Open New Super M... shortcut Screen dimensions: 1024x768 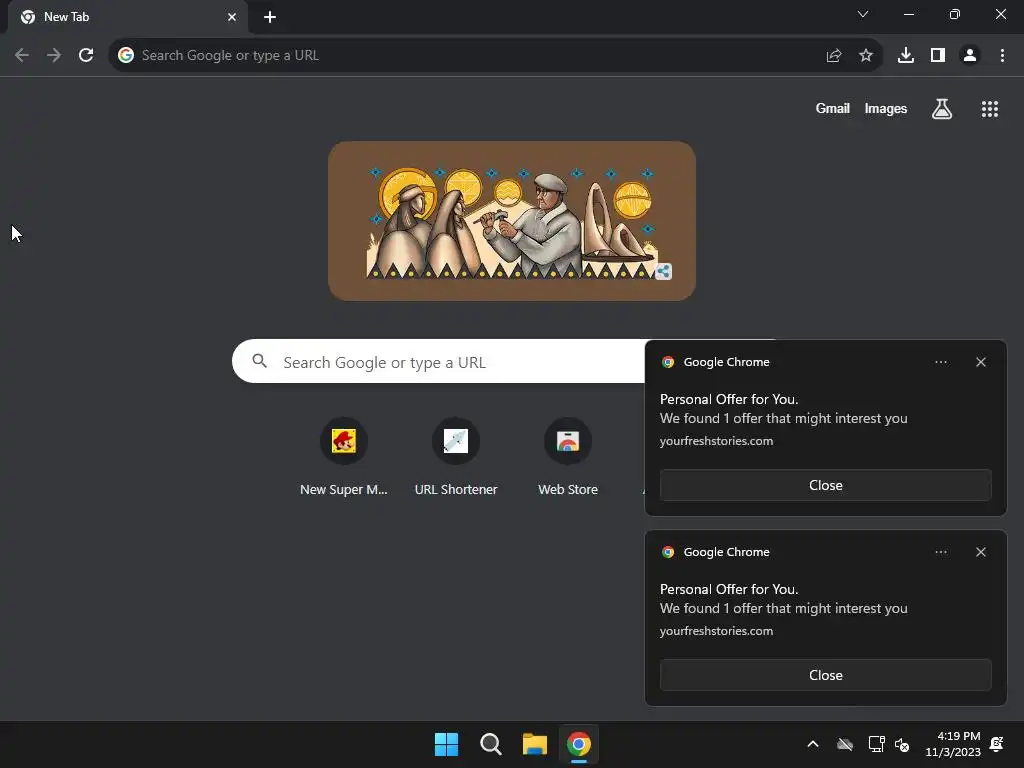click(x=344, y=457)
